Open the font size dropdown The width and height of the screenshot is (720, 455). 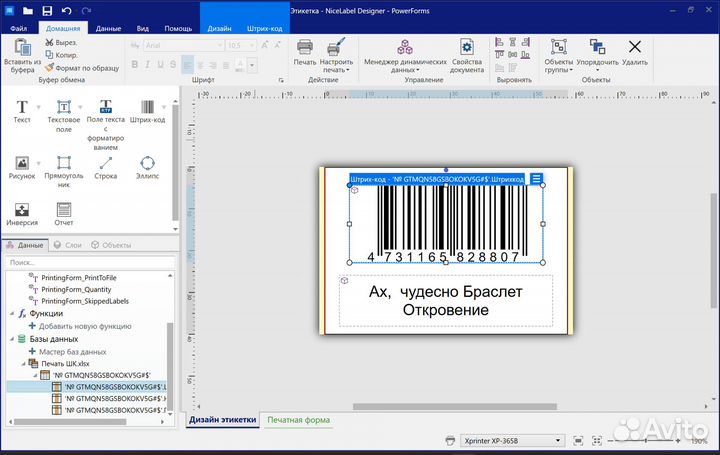(252, 45)
